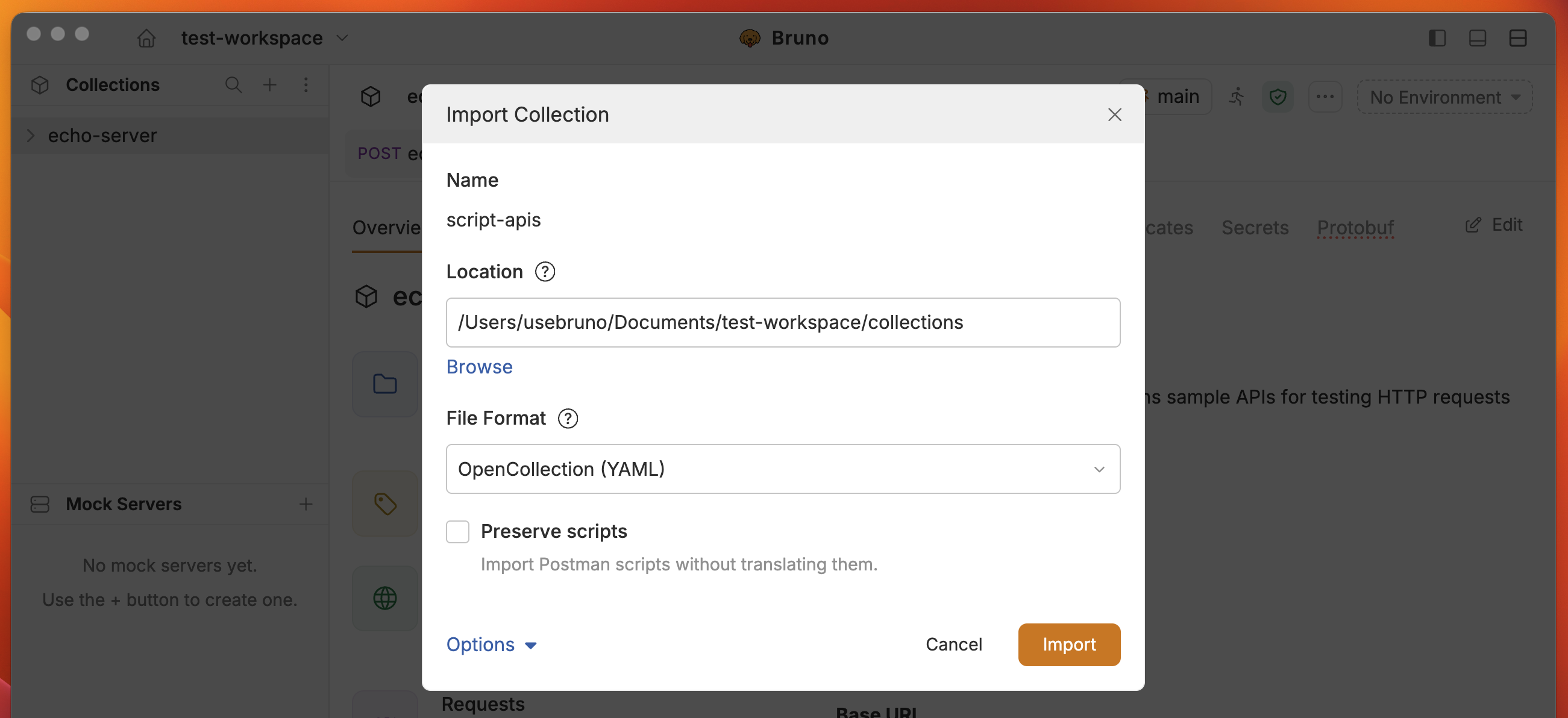Click the Location help question icon

pyautogui.click(x=545, y=272)
